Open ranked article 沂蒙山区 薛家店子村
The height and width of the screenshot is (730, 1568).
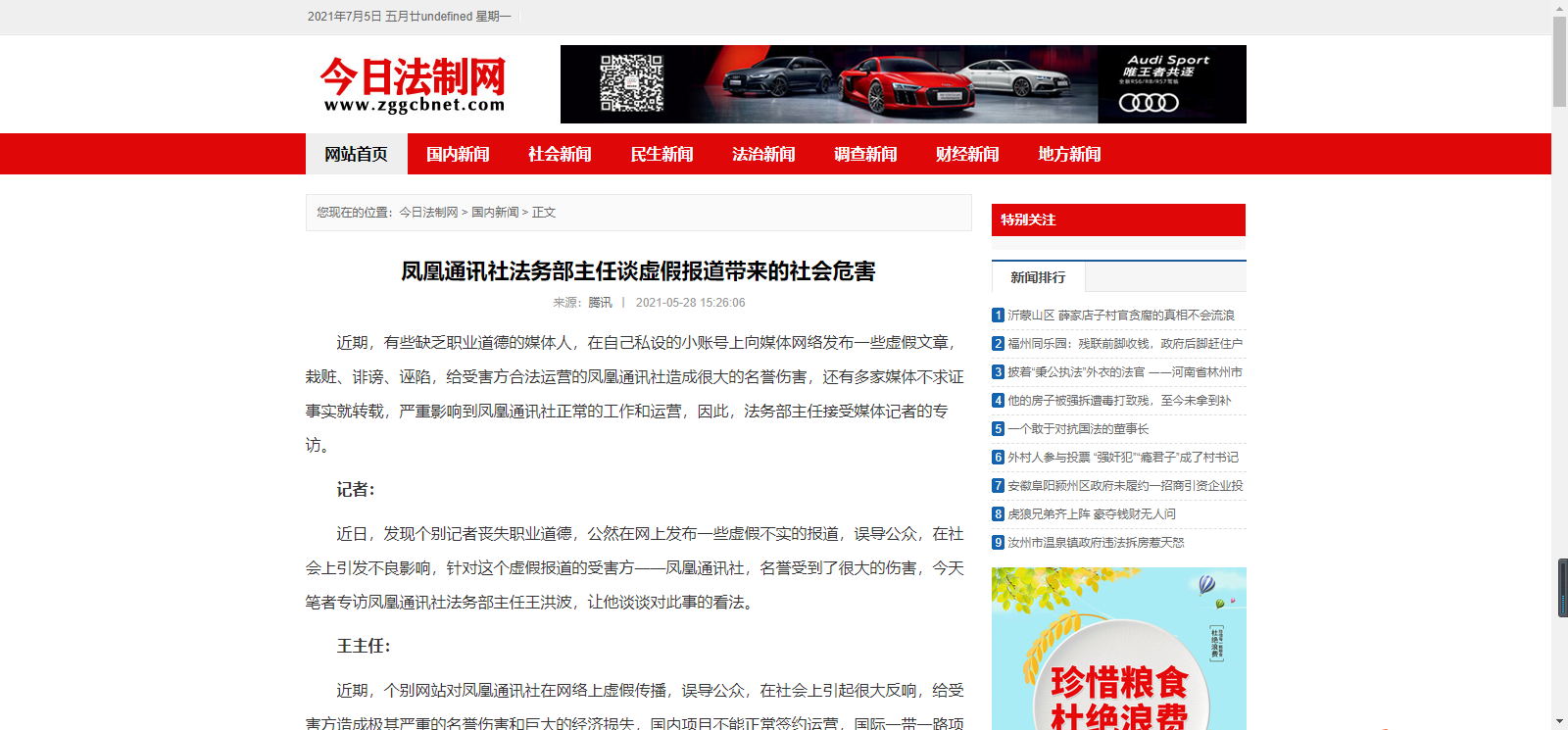coord(1121,315)
